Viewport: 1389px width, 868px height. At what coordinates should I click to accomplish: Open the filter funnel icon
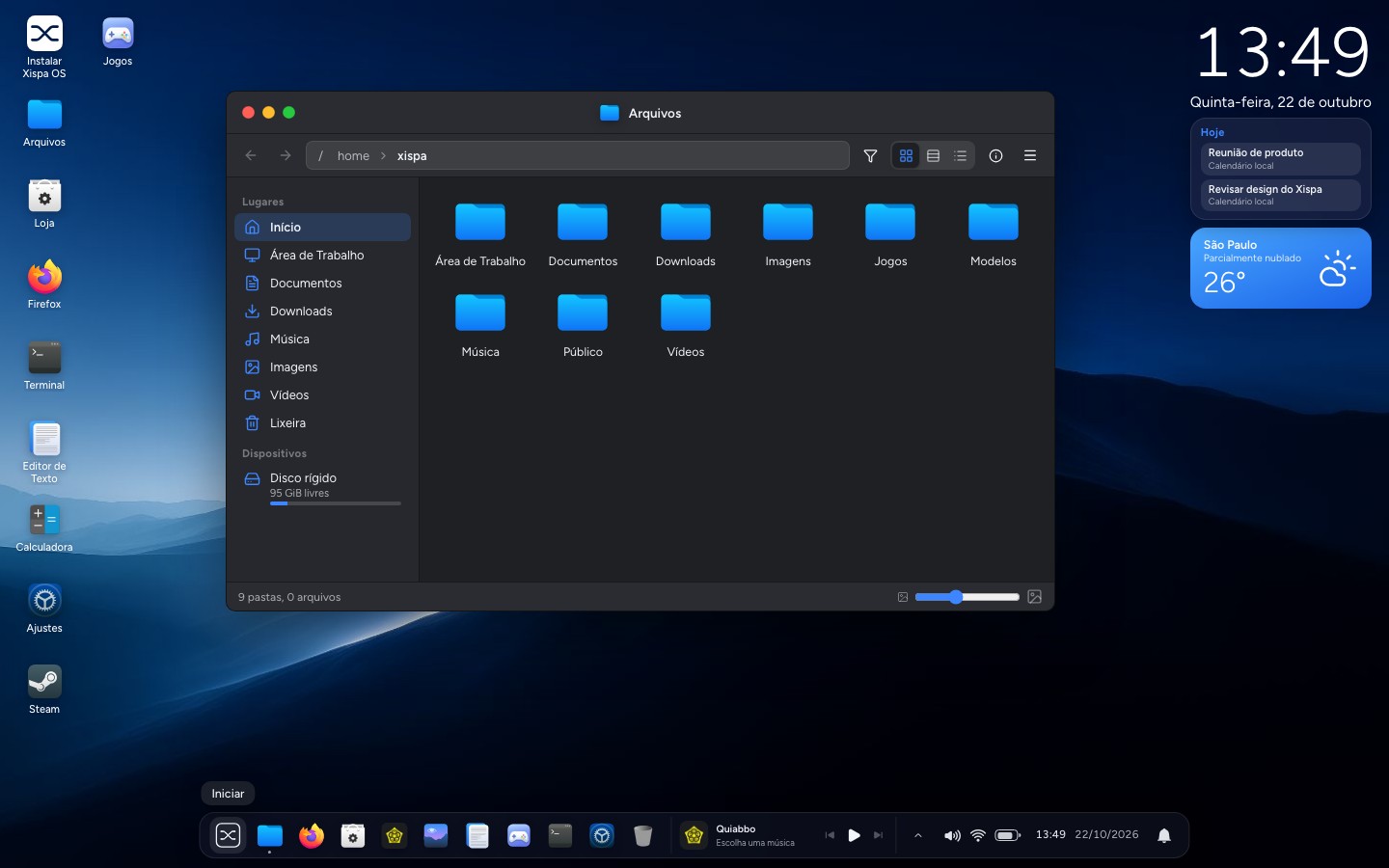coord(870,155)
